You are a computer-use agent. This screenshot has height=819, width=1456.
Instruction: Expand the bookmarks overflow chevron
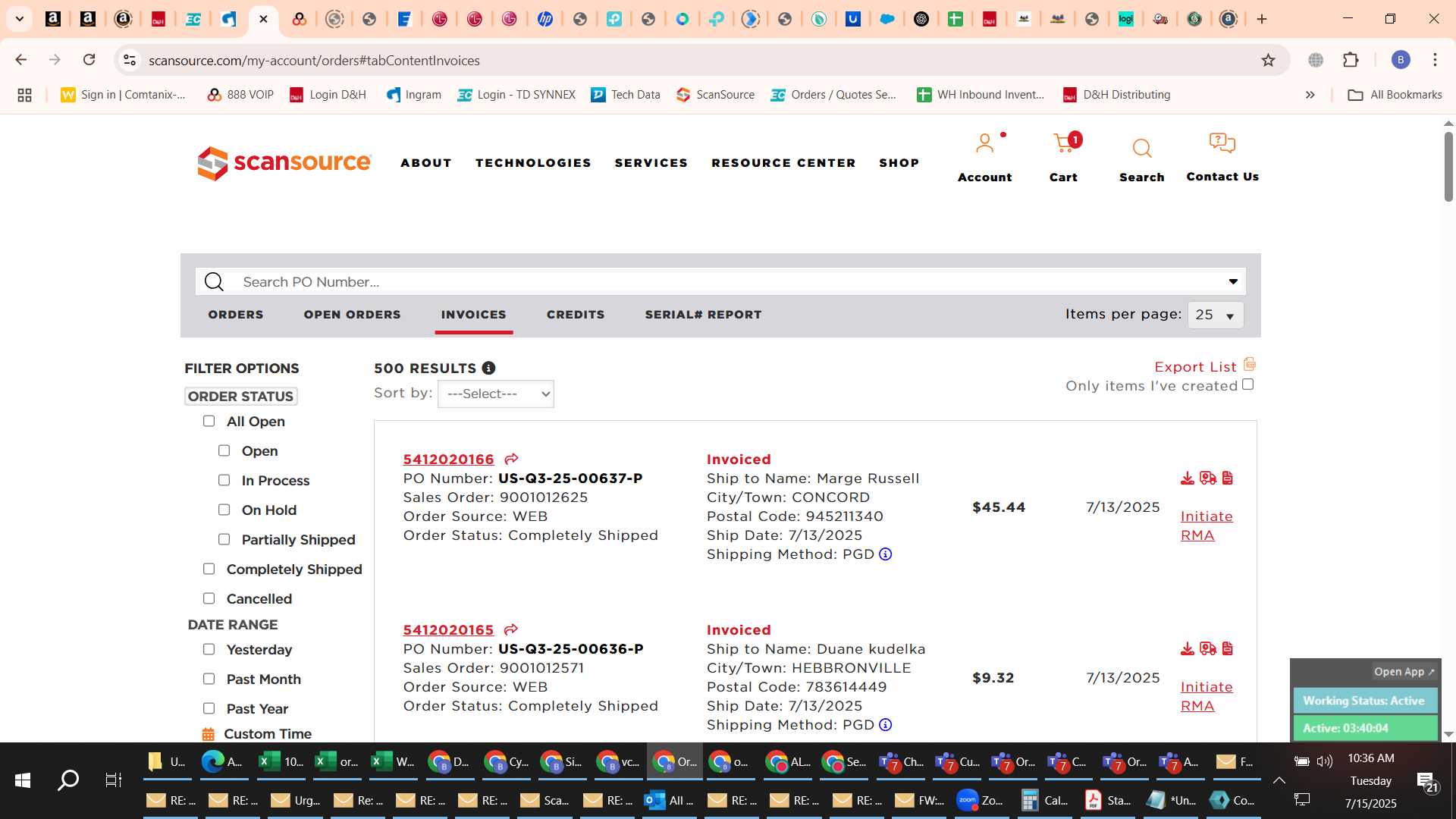click(x=1310, y=95)
